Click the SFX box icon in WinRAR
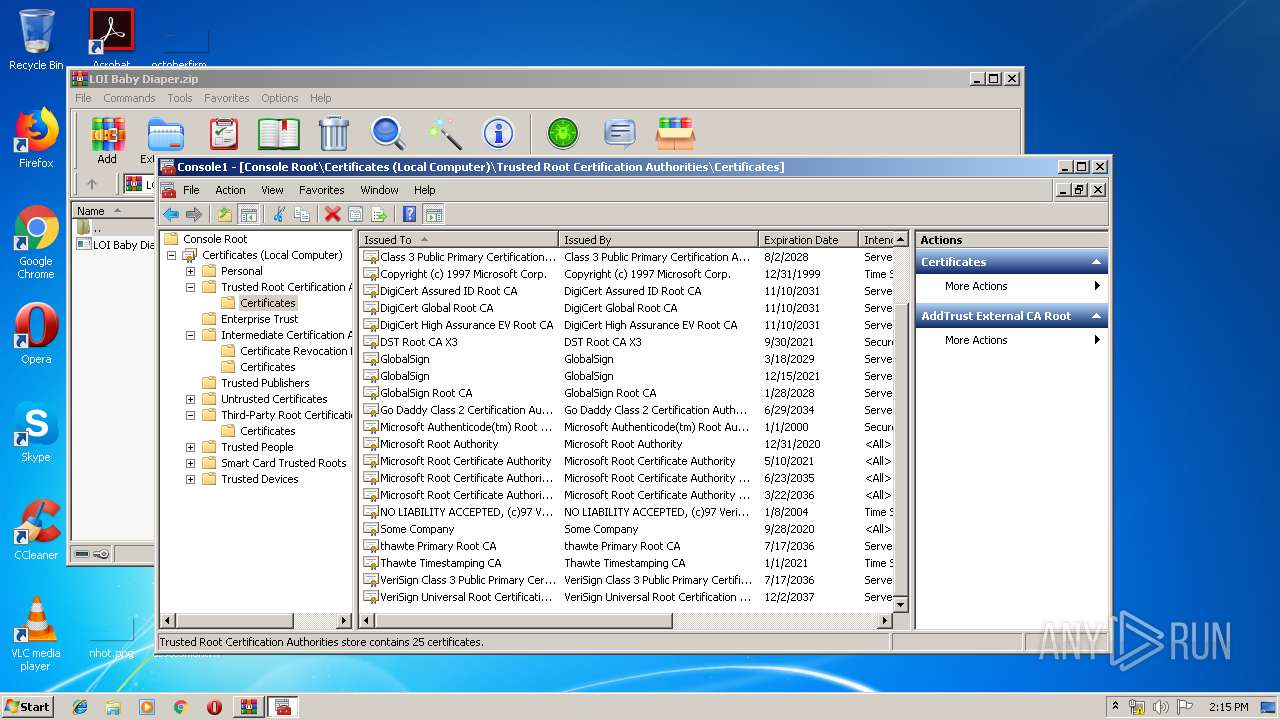1280x720 pixels. click(x=675, y=133)
